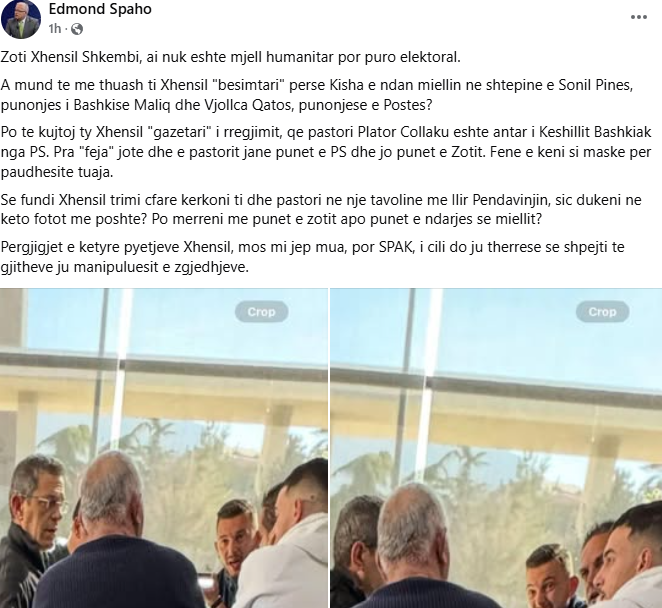Click the dark-haired young man in right photo
The height and width of the screenshot is (608, 662).
coord(631,557)
